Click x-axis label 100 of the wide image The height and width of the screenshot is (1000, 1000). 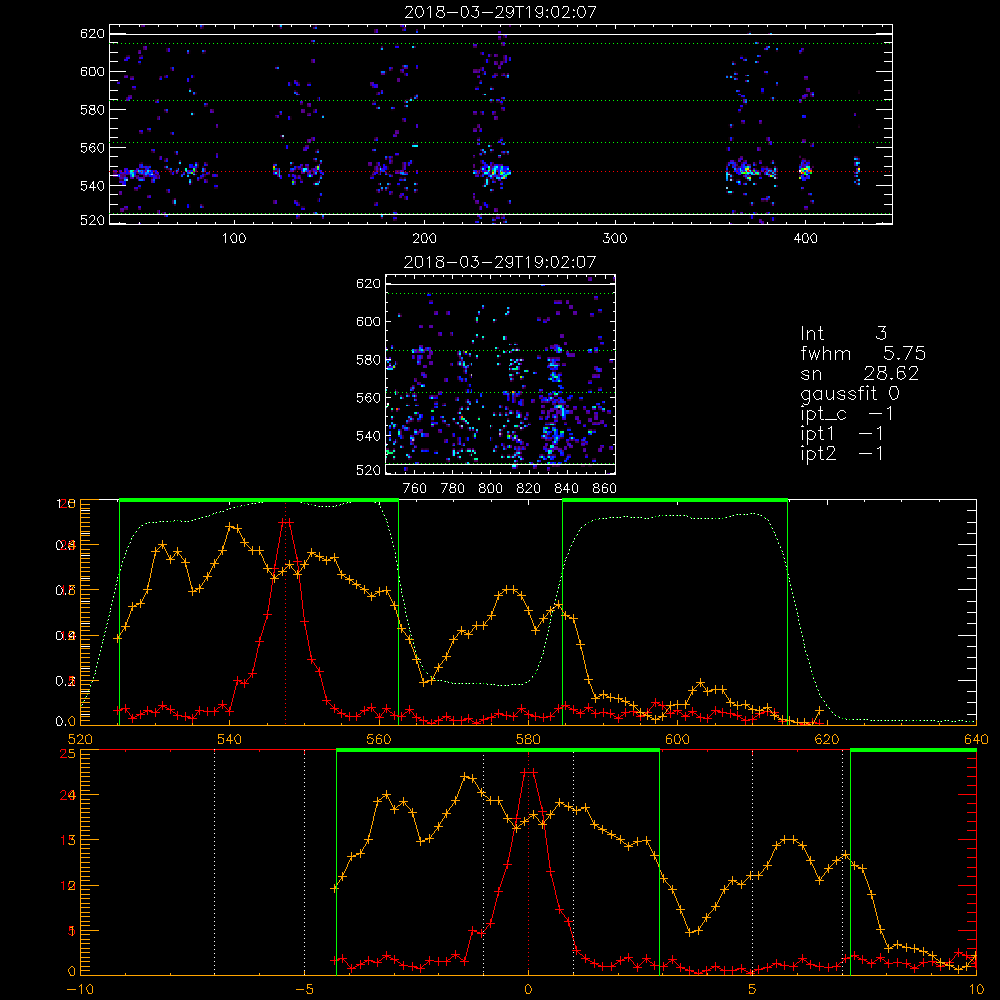tap(234, 239)
